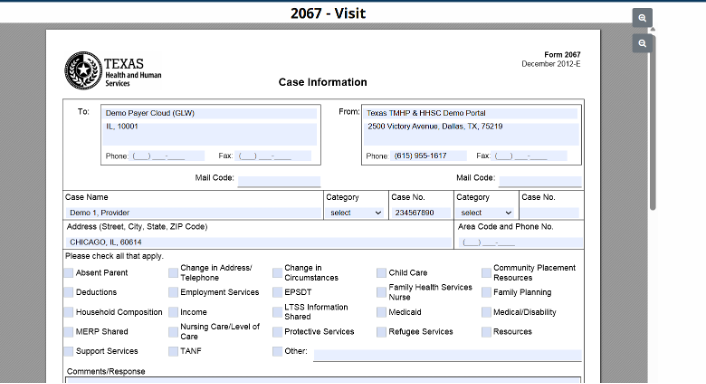Tick the Change in Address/Telephone checkbox
706x384 pixels.
[173, 273]
